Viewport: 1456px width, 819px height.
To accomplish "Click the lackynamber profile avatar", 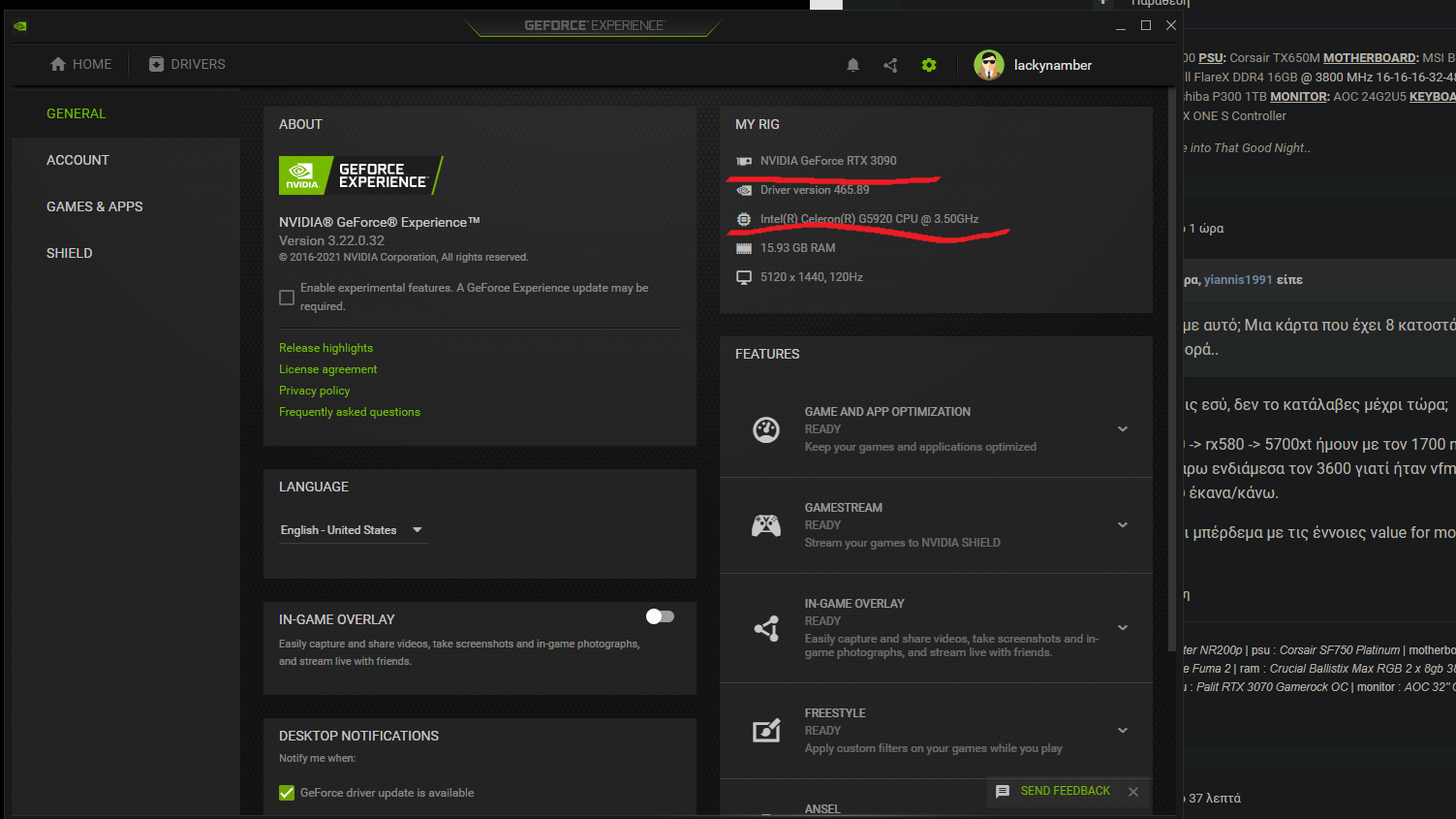I will (989, 65).
